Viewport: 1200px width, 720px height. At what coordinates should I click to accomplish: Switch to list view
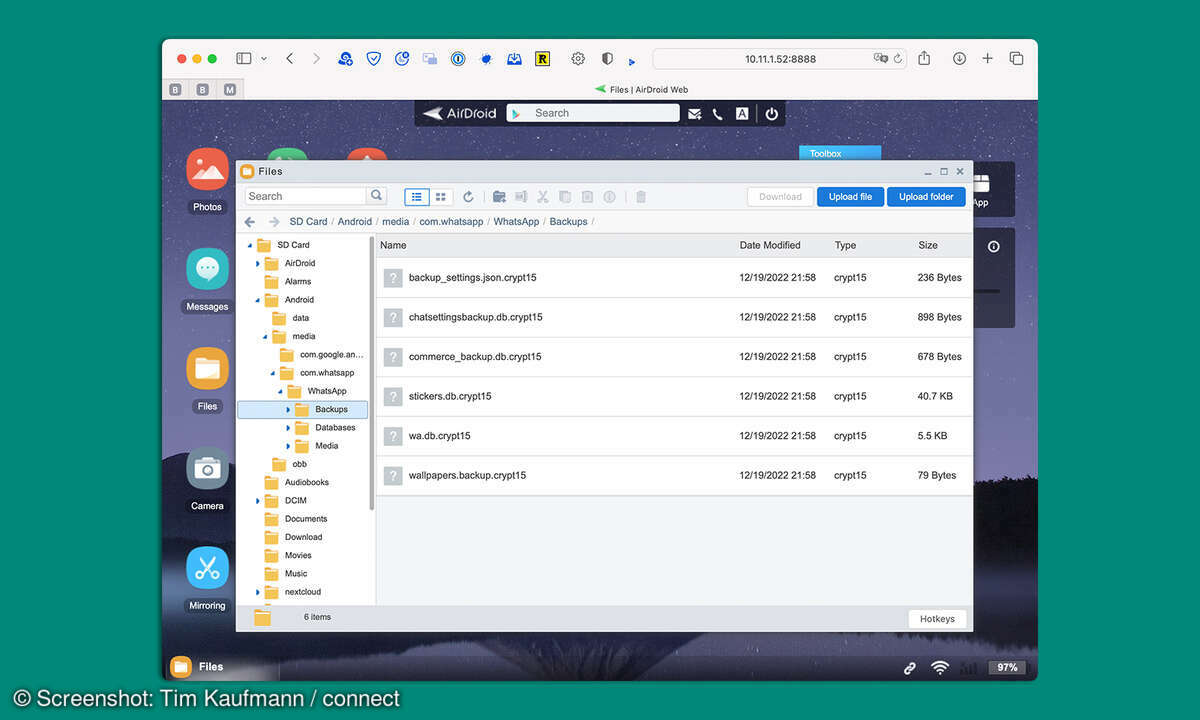coord(417,197)
